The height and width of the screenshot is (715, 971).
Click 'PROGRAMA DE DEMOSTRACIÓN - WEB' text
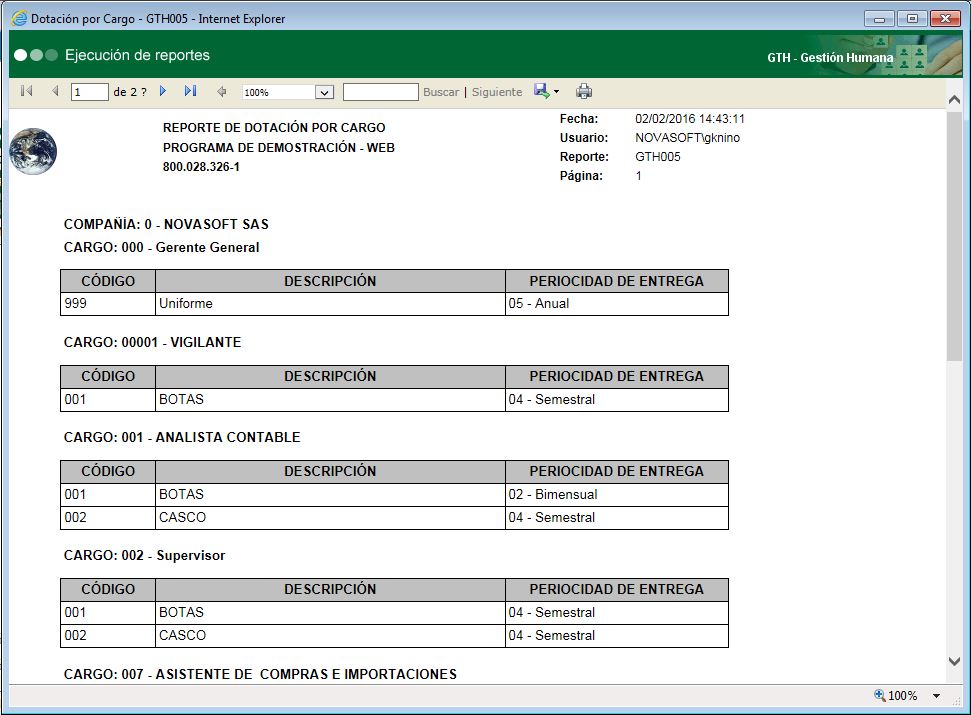tap(279, 147)
